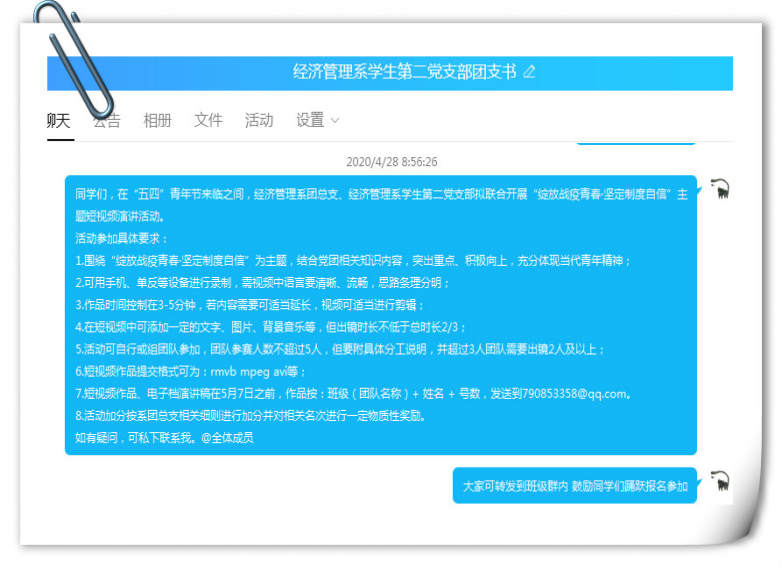Switch to the 聊天 tab

tap(60, 121)
